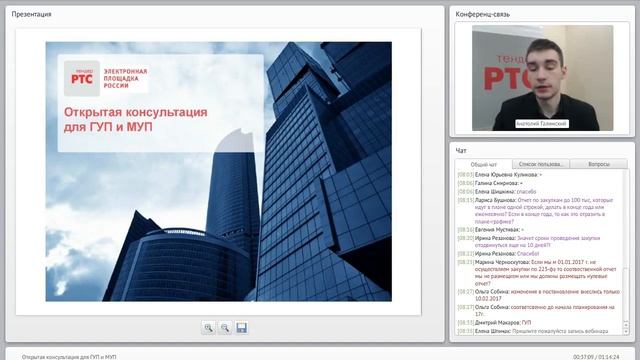Select Галина Смирнова's chat entry
The width and height of the screenshot is (640, 360).
[490, 183]
